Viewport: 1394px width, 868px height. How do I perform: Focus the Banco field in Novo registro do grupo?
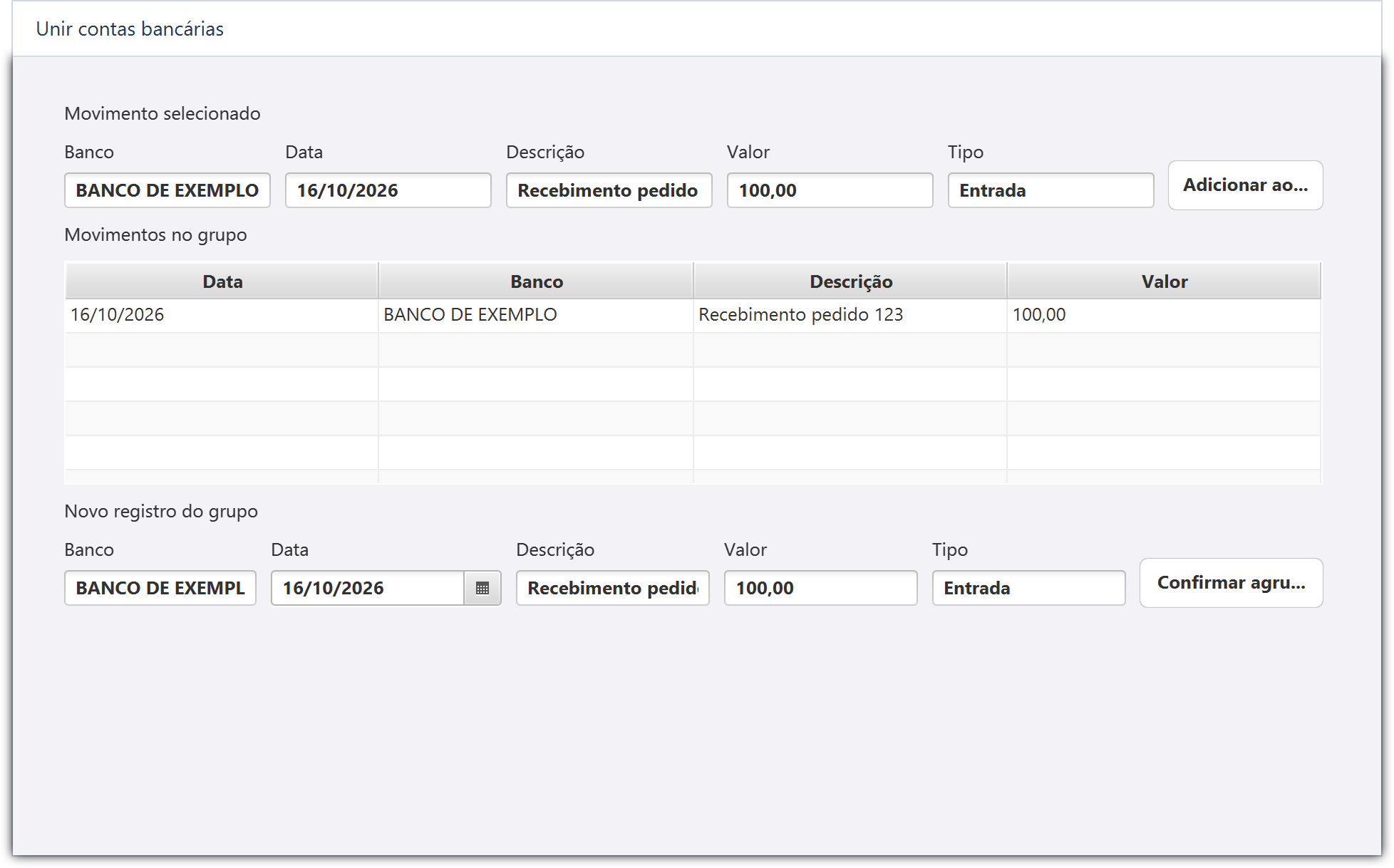(160, 588)
